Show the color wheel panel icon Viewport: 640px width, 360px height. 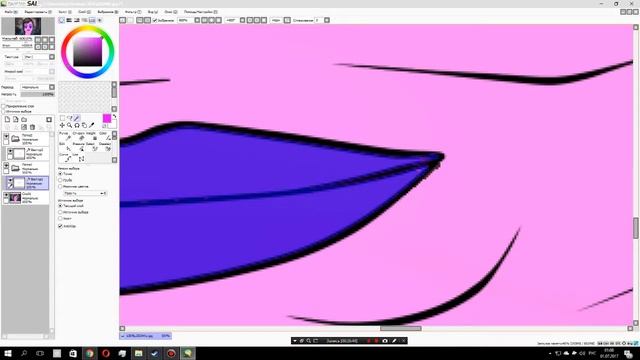click(61, 20)
